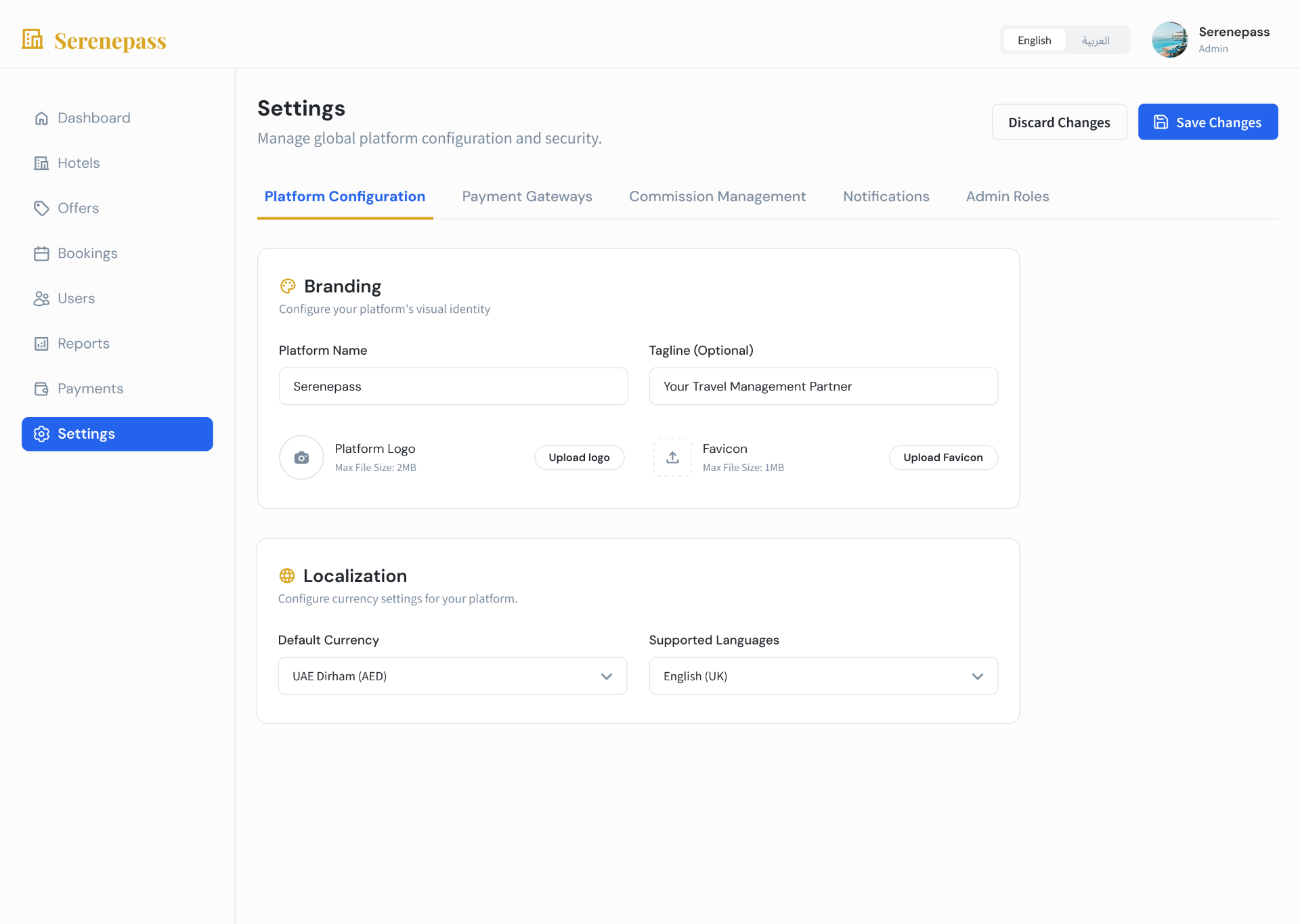Click the Serenepass brand name link
The image size is (1300, 924).
tap(110, 41)
